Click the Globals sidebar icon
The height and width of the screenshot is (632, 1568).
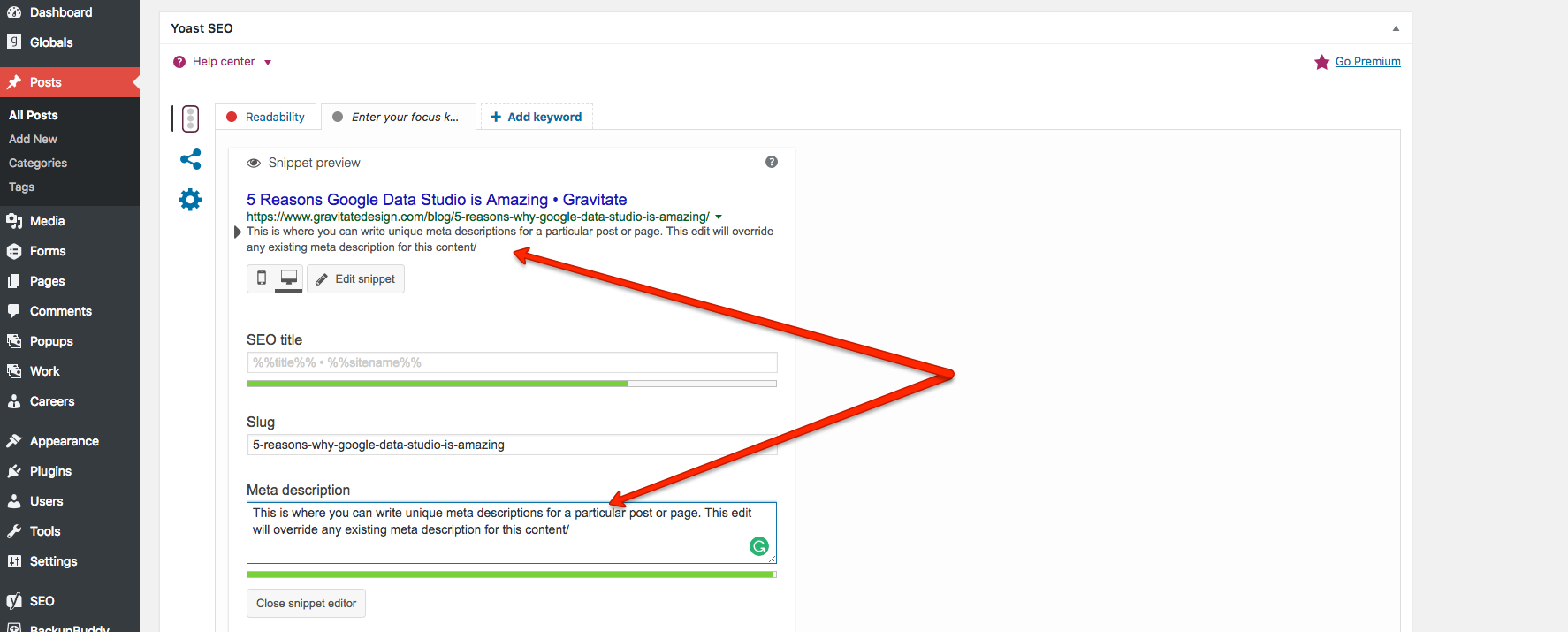tap(14, 42)
